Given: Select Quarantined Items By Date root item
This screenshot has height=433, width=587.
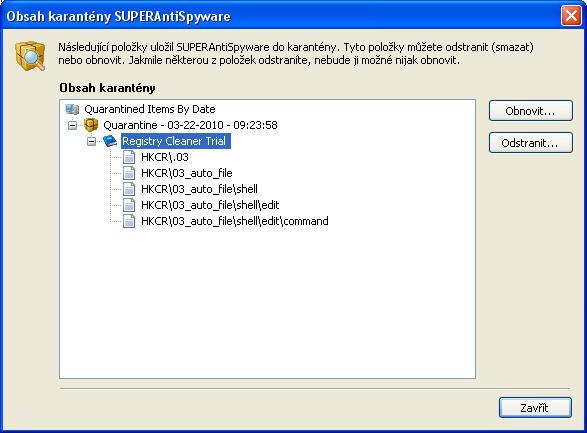Looking at the screenshot, I should (150, 109).
